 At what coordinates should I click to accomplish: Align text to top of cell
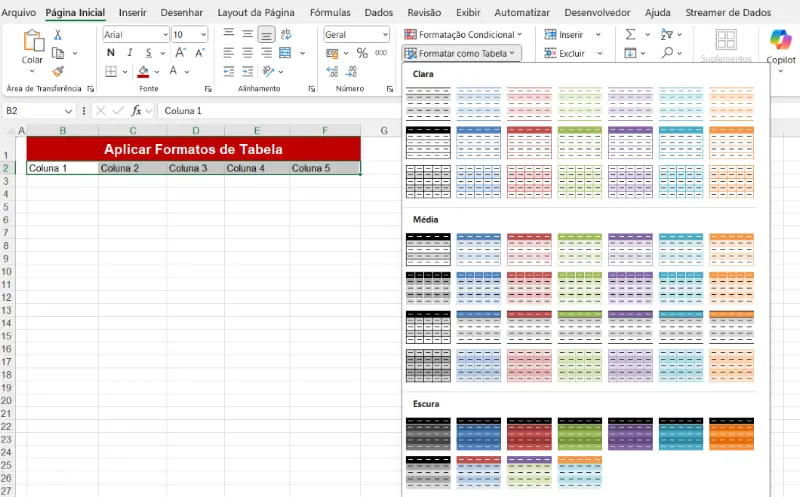click(229, 34)
